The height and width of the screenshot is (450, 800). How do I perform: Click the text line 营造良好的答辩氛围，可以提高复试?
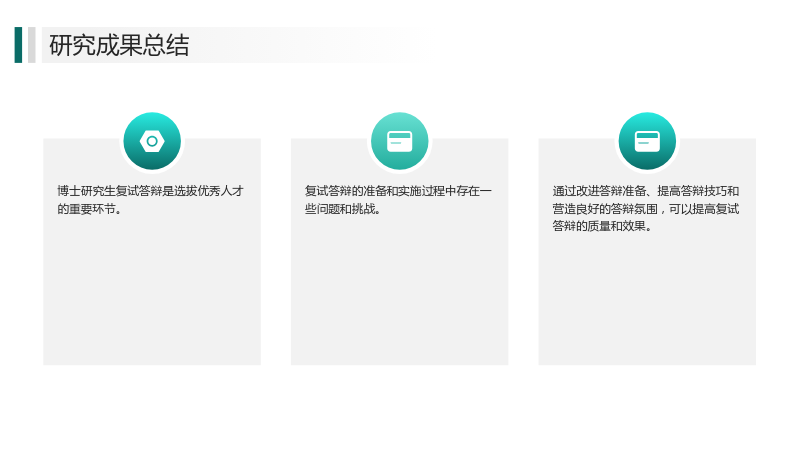(x=646, y=209)
